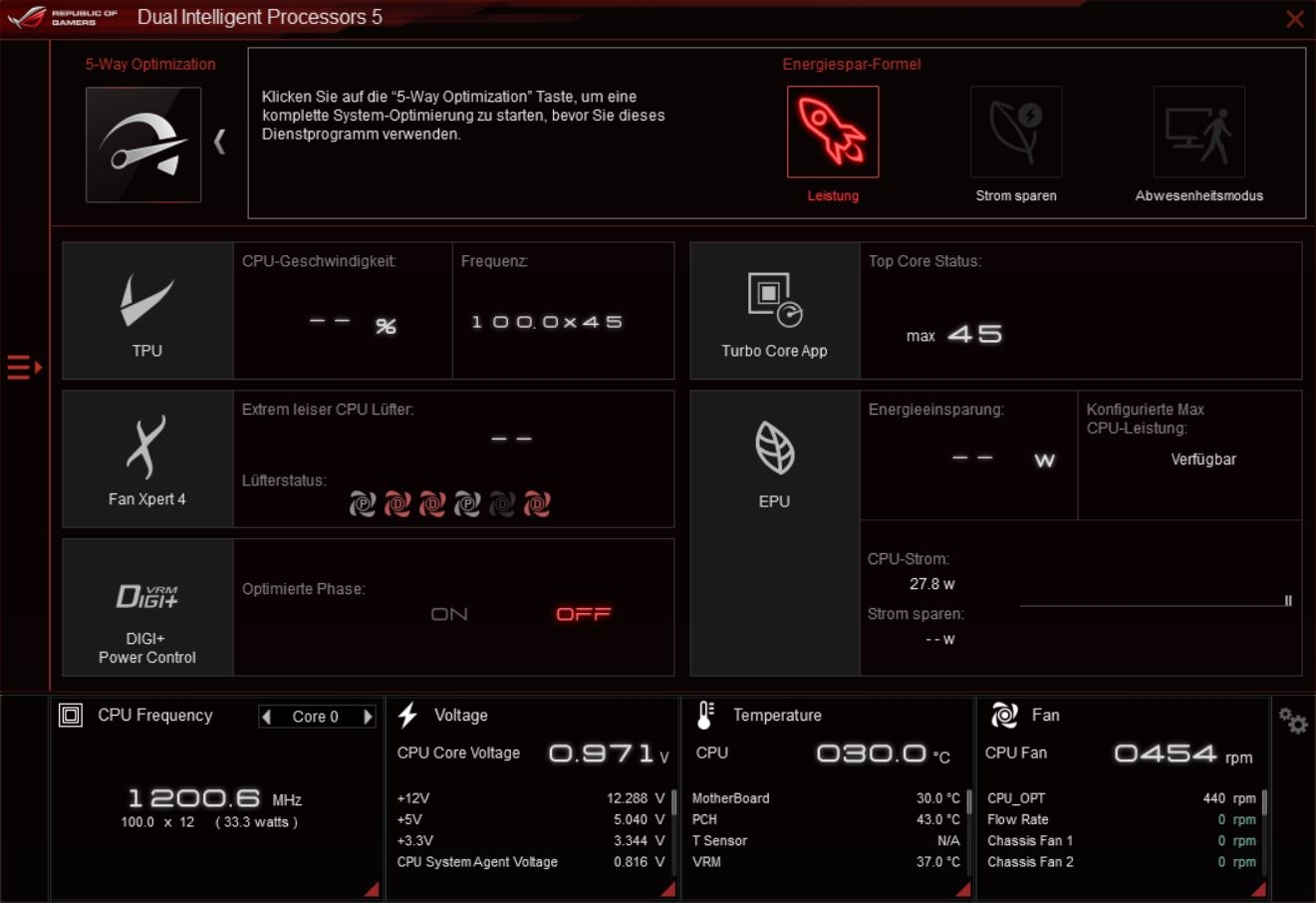Viewport: 1316px width, 903px height.
Task: Click the CPU-Strom 27.8 w value
Action: [x=932, y=584]
